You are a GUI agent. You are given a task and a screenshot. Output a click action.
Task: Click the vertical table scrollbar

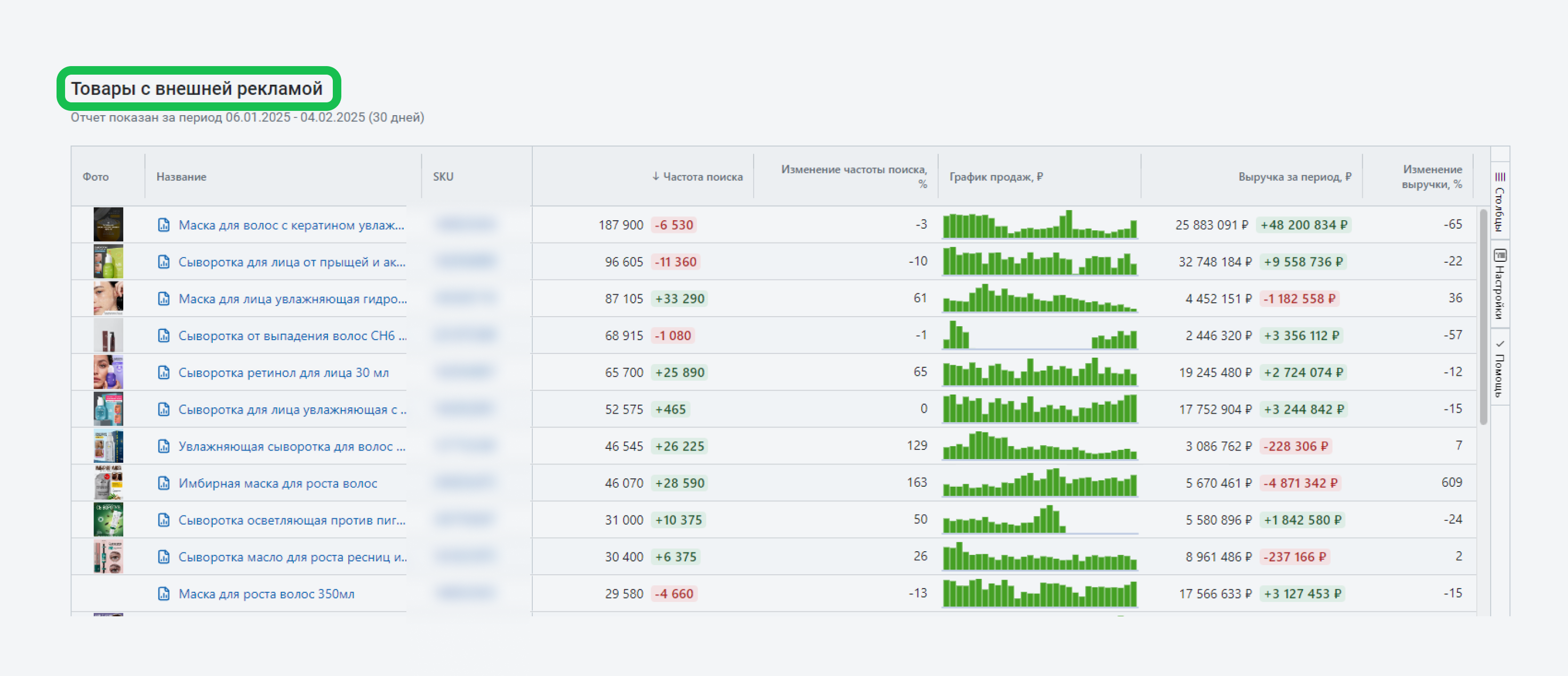pyautogui.click(x=1483, y=316)
